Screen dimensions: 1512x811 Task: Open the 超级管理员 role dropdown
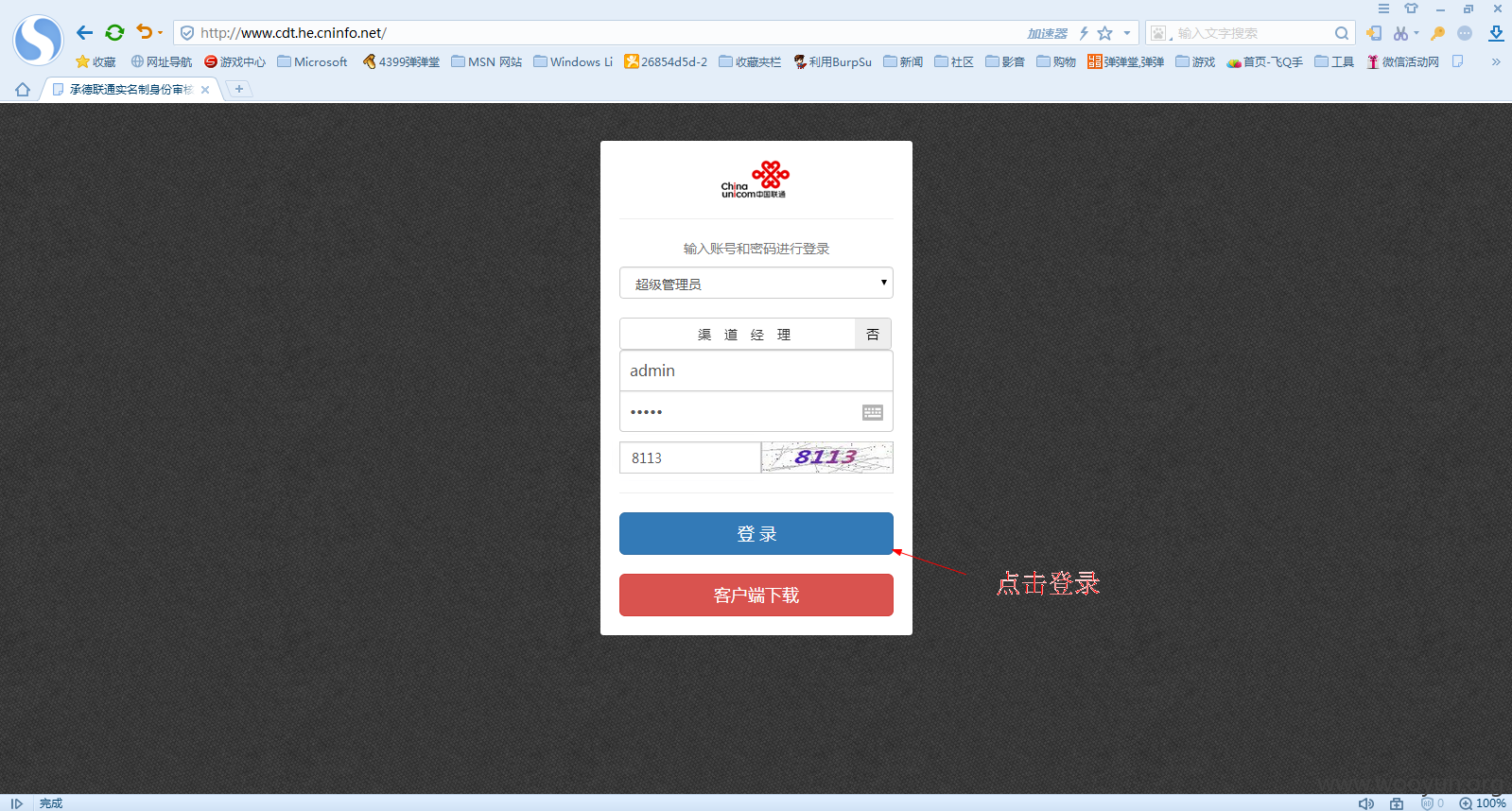coord(756,283)
